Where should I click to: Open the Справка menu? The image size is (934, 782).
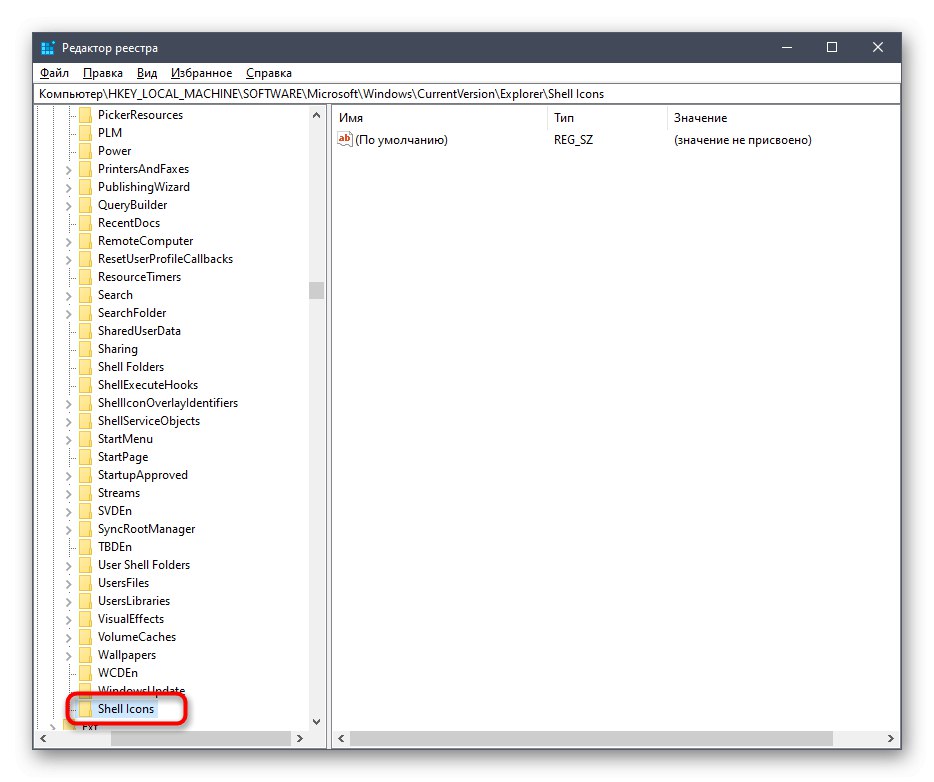pyautogui.click(x=269, y=73)
